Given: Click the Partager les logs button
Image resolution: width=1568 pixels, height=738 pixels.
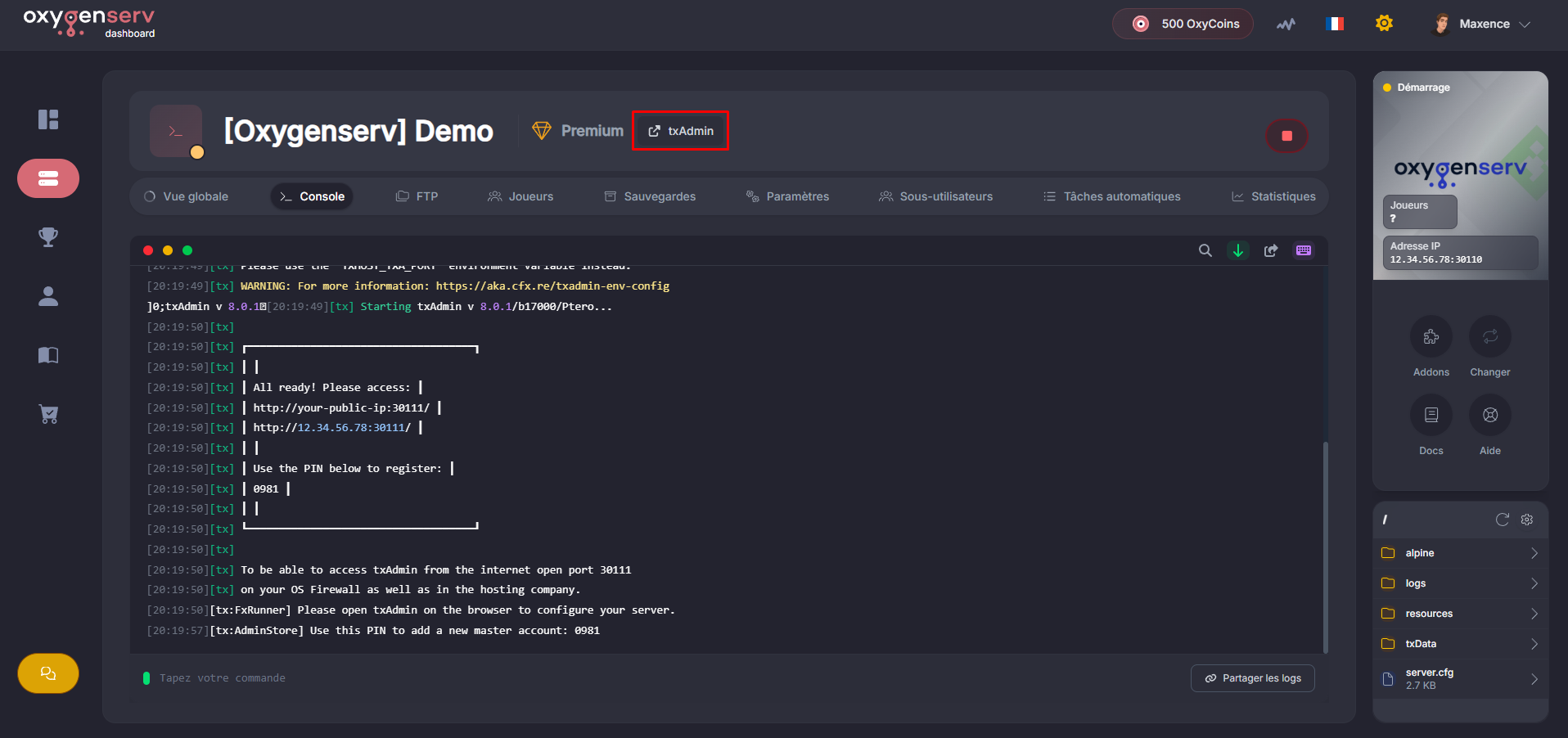Looking at the screenshot, I should pyautogui.click(x=1252, y=678).
